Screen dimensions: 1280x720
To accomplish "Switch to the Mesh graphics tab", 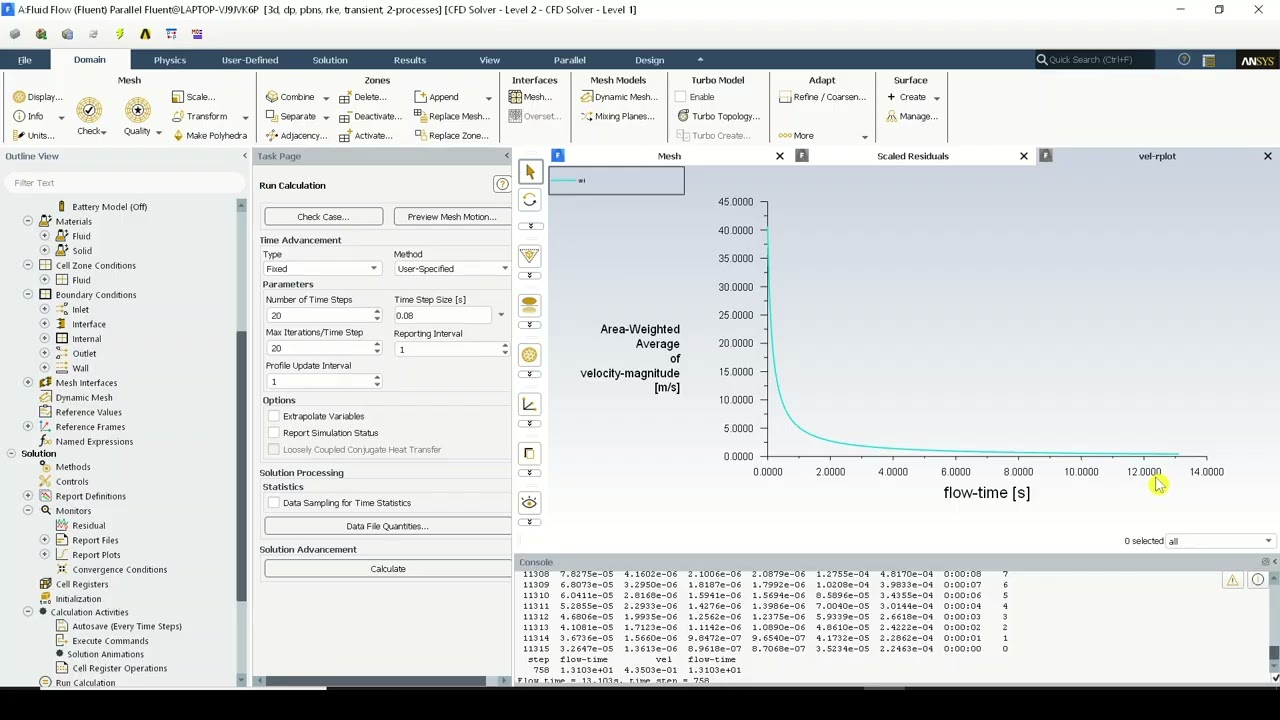I will [669, 156].
